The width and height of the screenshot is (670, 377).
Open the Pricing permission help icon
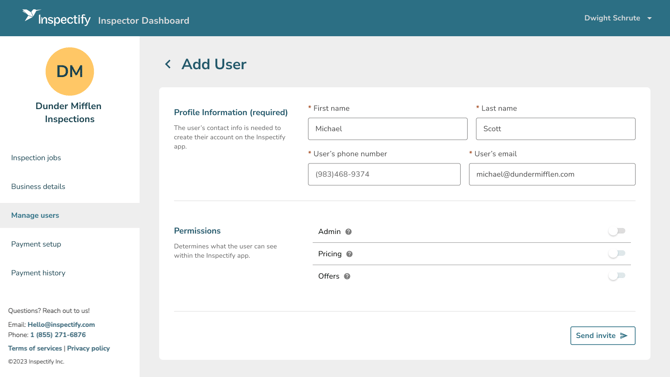pos(350,254)
